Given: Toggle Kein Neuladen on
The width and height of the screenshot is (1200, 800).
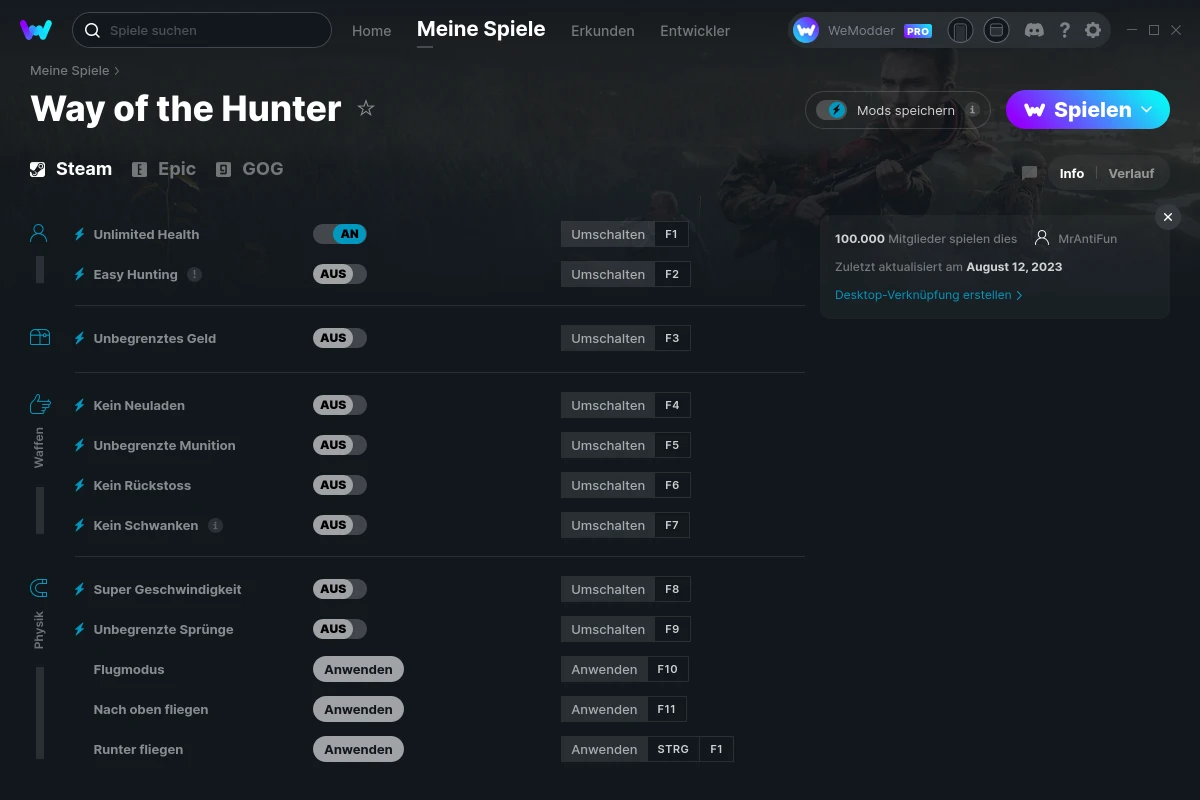Looking at the screenshot, I should click(340, 405).
